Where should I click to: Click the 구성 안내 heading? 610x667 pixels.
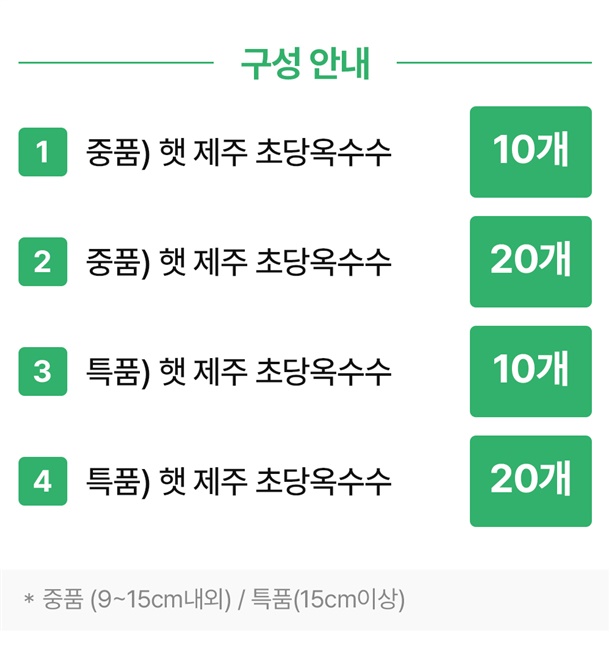coord(305,63)
